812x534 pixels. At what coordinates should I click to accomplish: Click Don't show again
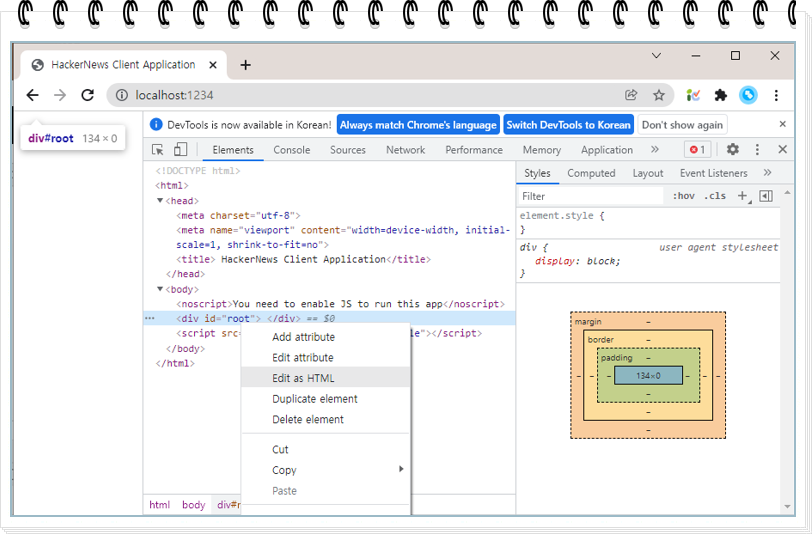pos(682,125)
